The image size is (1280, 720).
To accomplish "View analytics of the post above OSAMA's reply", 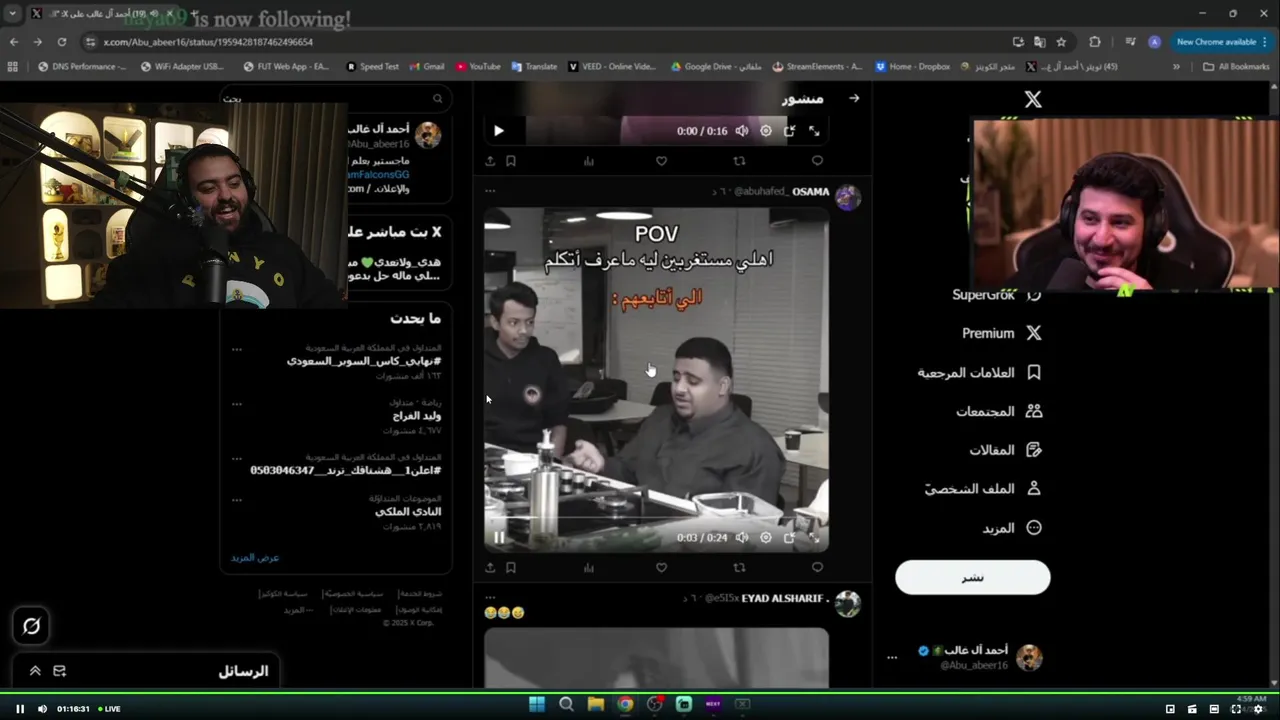I will pos(589,160).
